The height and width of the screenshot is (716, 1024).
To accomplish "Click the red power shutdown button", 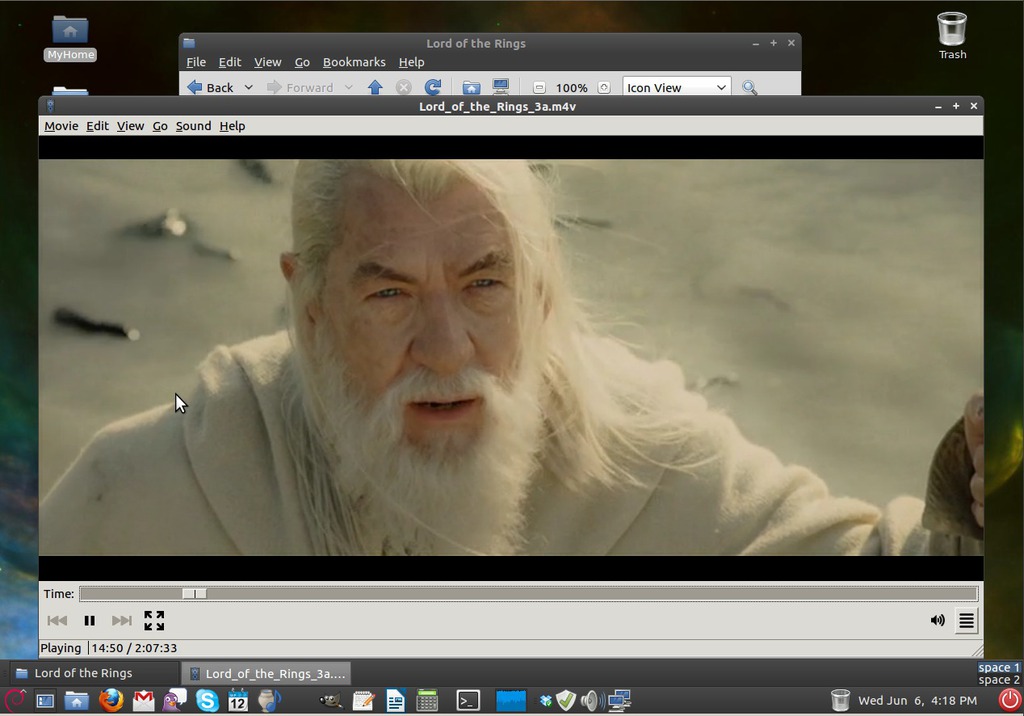I will click(1010, 700).
